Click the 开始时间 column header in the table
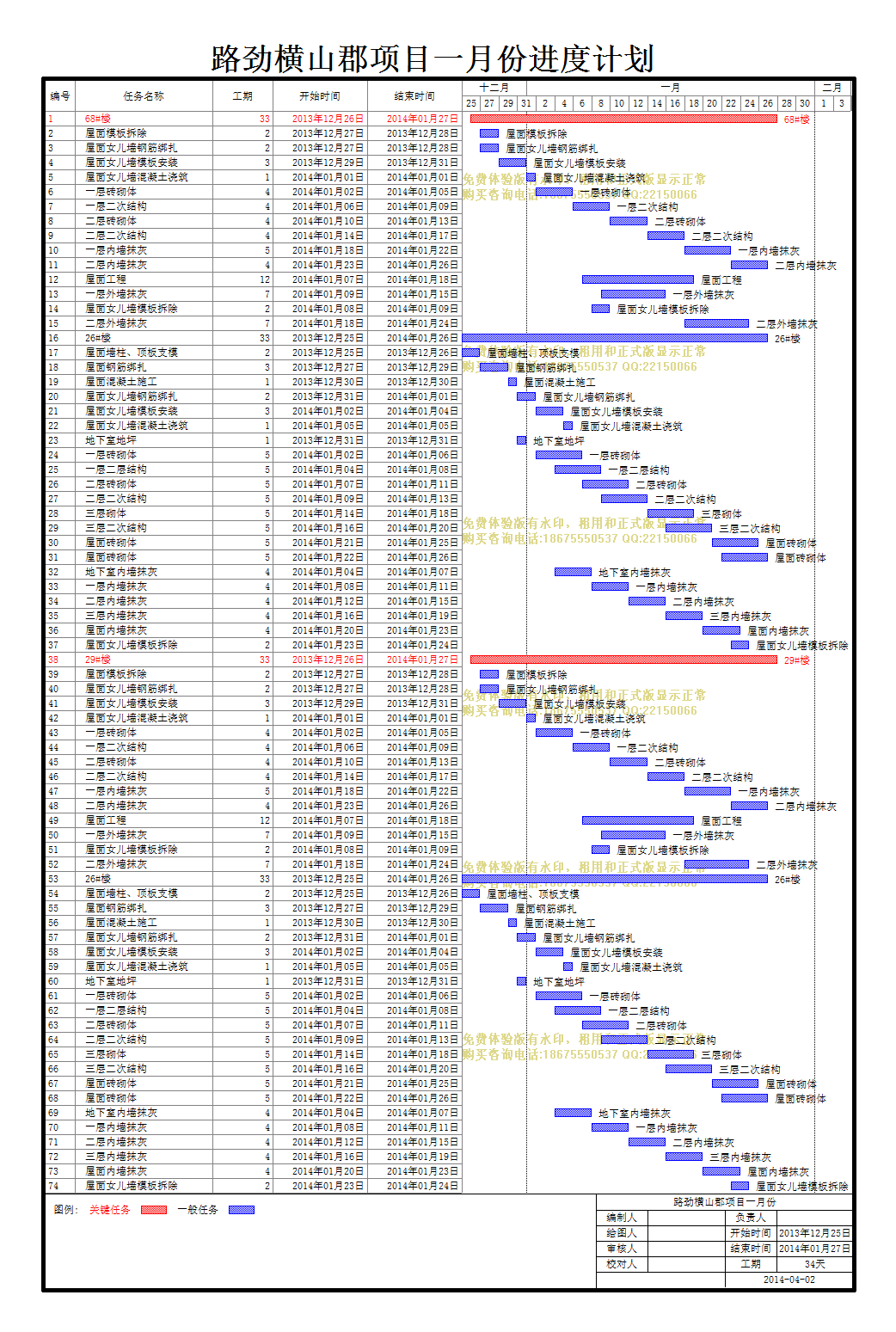This screenshot has height=1332, width=896. click(x=320, y=96)
